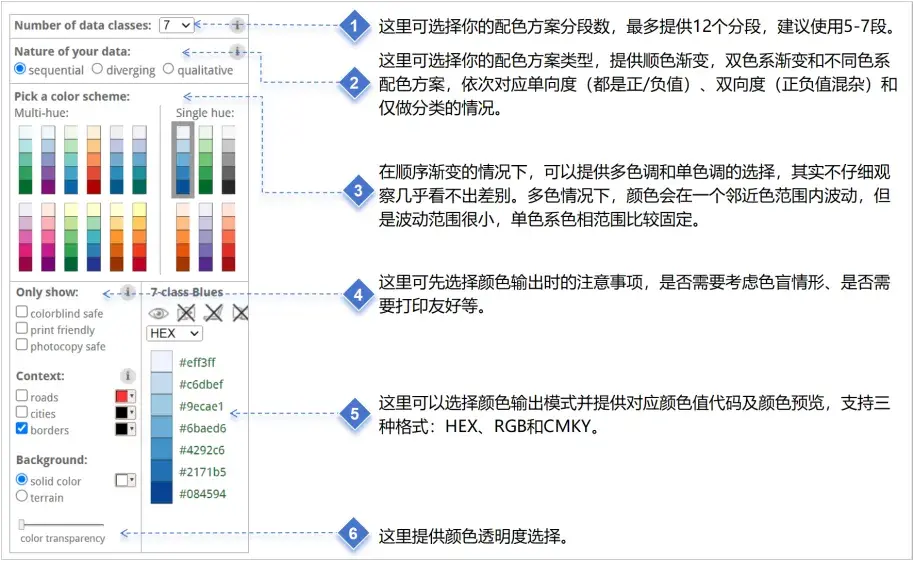Pick the multi-hue yellow-orange-red scheme

[x=139, y=237]
